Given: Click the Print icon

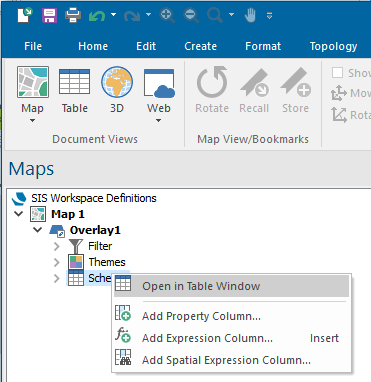Looking at the screenshot, I should (73, 15).
